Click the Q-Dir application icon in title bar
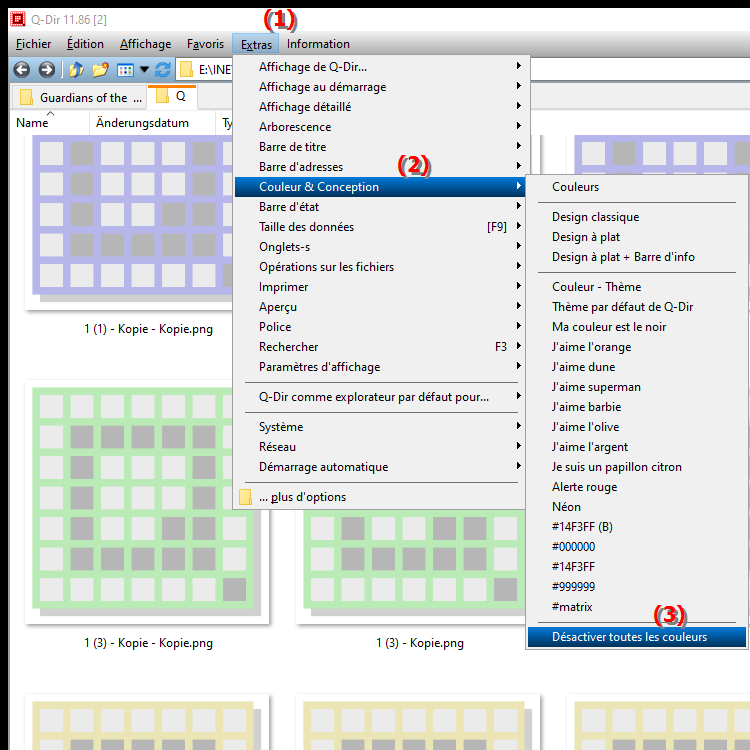750x750 pixels. pos(18,19)
